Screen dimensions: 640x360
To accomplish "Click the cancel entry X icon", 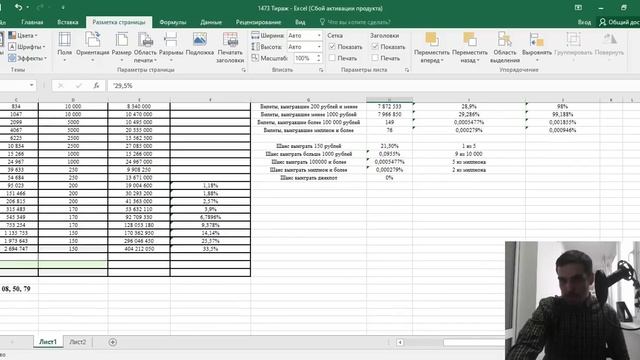I will tap(61, 85).
